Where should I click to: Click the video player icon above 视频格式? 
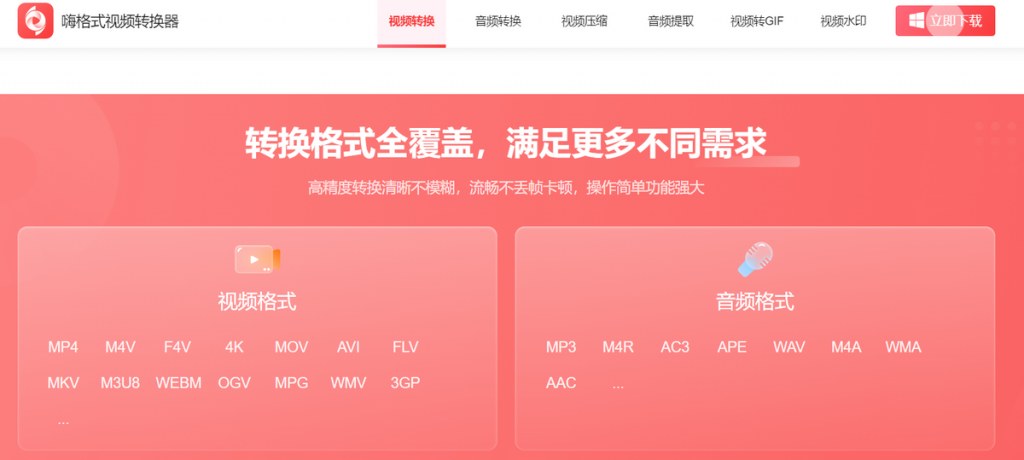(257, 259)
